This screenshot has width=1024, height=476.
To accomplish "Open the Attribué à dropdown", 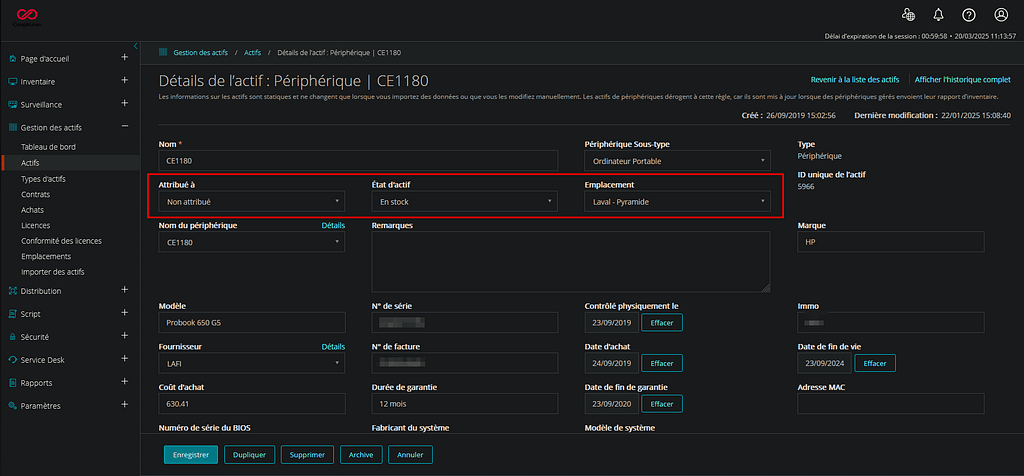I will pyautogui.click(x=252, y=202).
